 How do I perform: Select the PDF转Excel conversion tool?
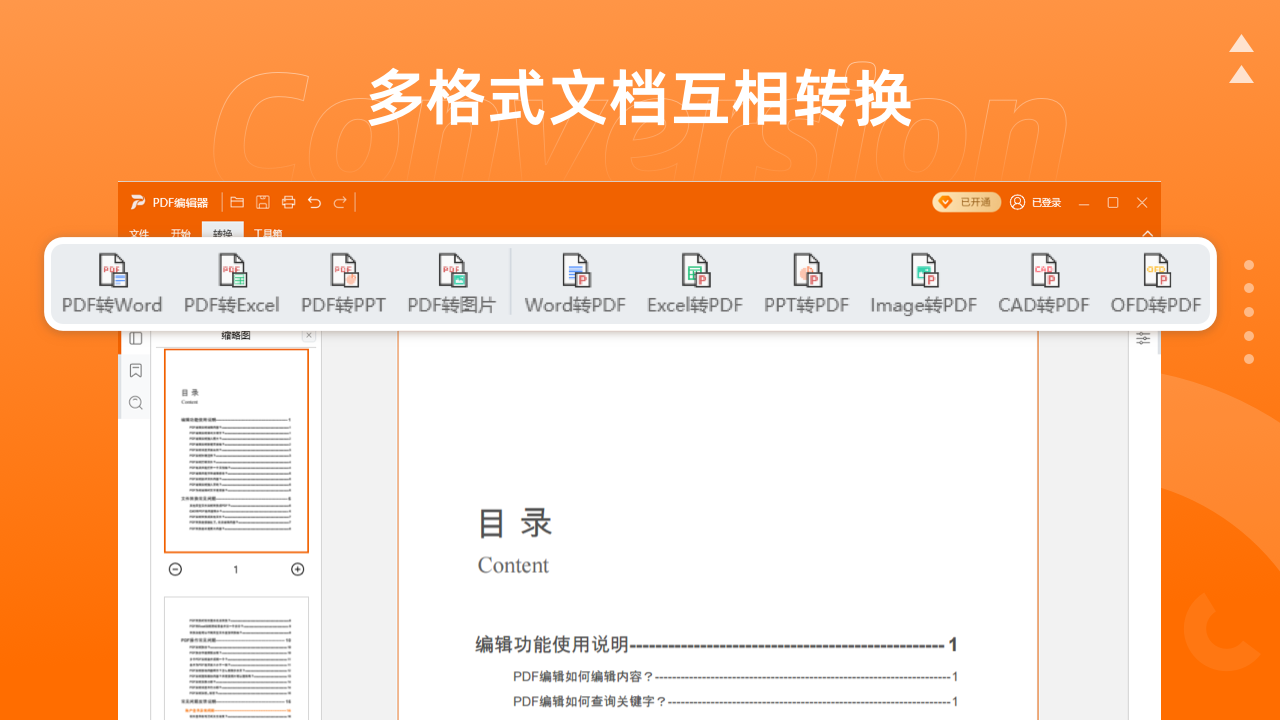pos(231,284)
